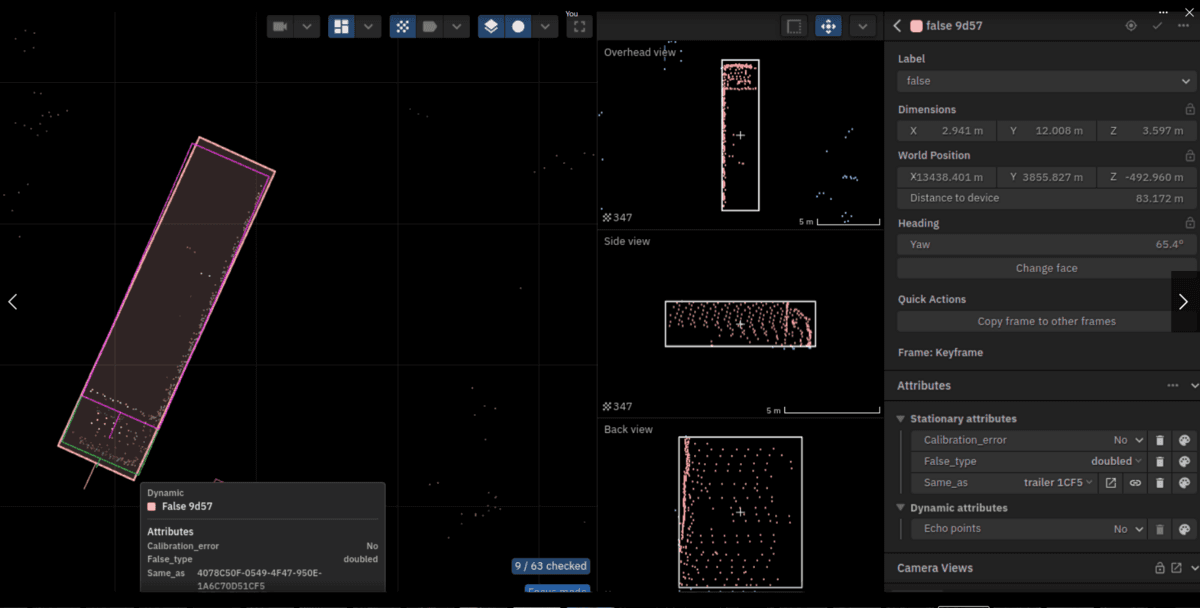Click the Yaw field showing 65.4°
Image resolution: width=1200 pixels, height=608 pixels.
click(x=1046, y=244)
